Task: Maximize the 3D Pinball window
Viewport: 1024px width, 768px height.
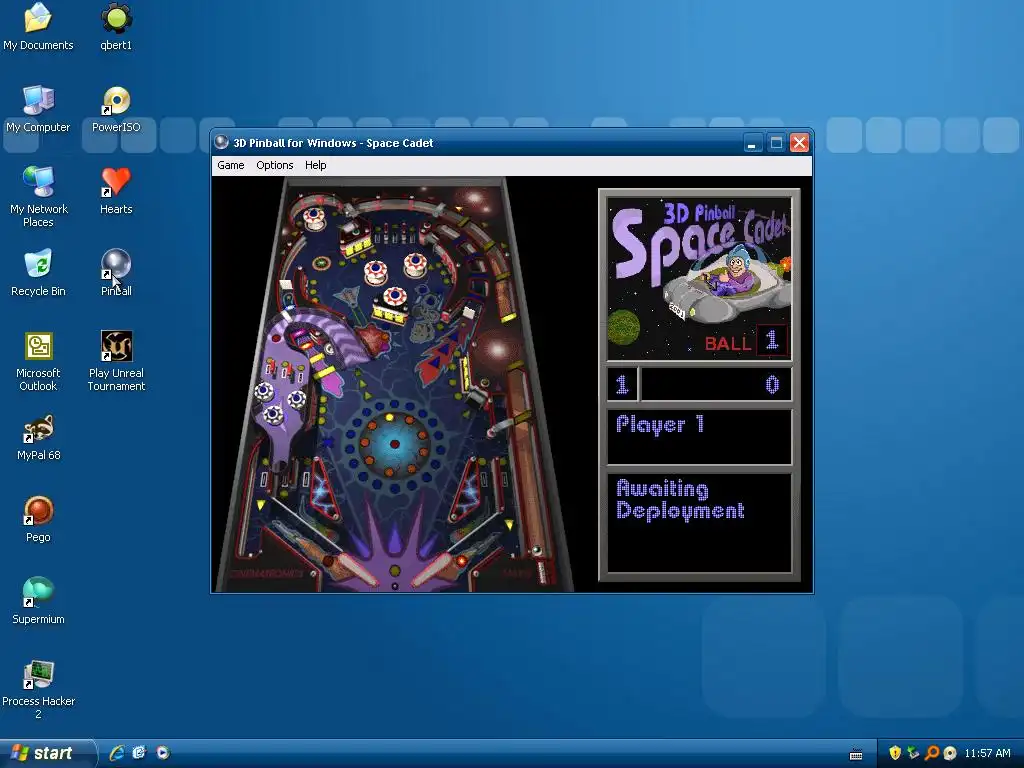Action: [x=776, y=142]
